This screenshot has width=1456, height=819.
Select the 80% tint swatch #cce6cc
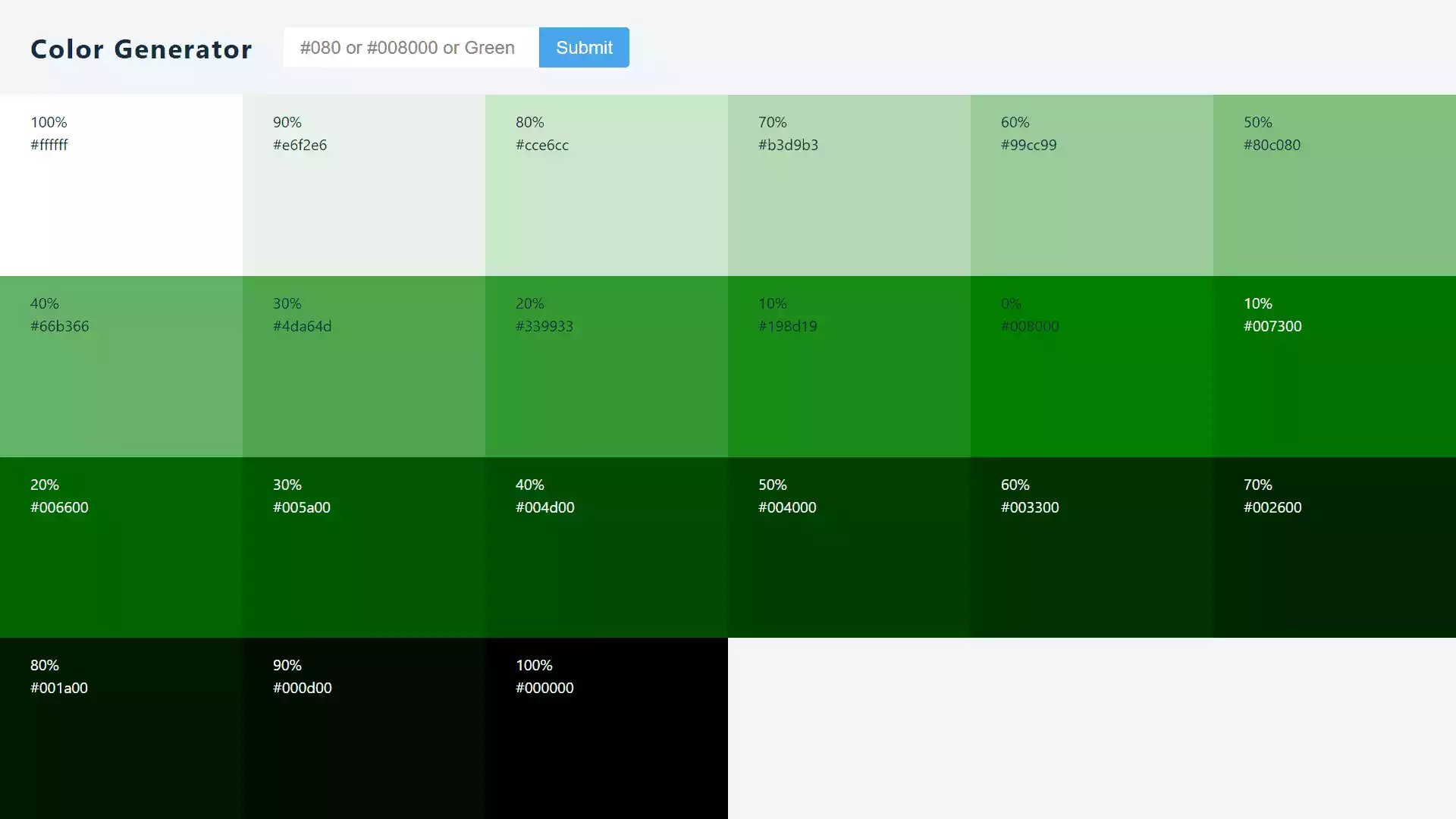click(x=607, y=186)
